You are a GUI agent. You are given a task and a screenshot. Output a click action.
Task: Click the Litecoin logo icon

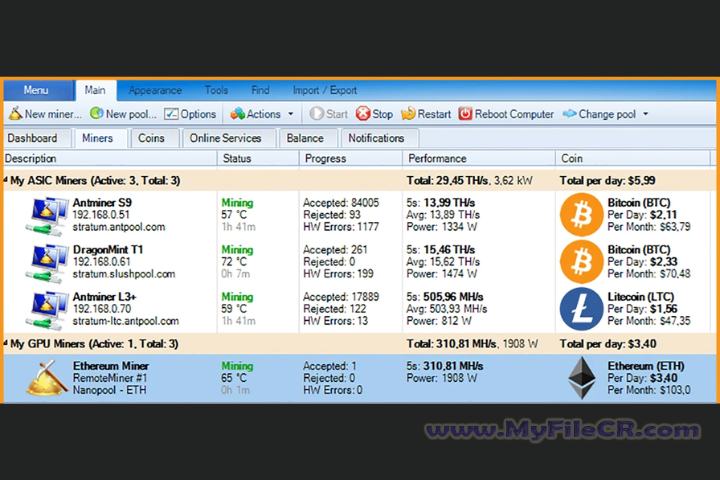[x=581, y=309]
